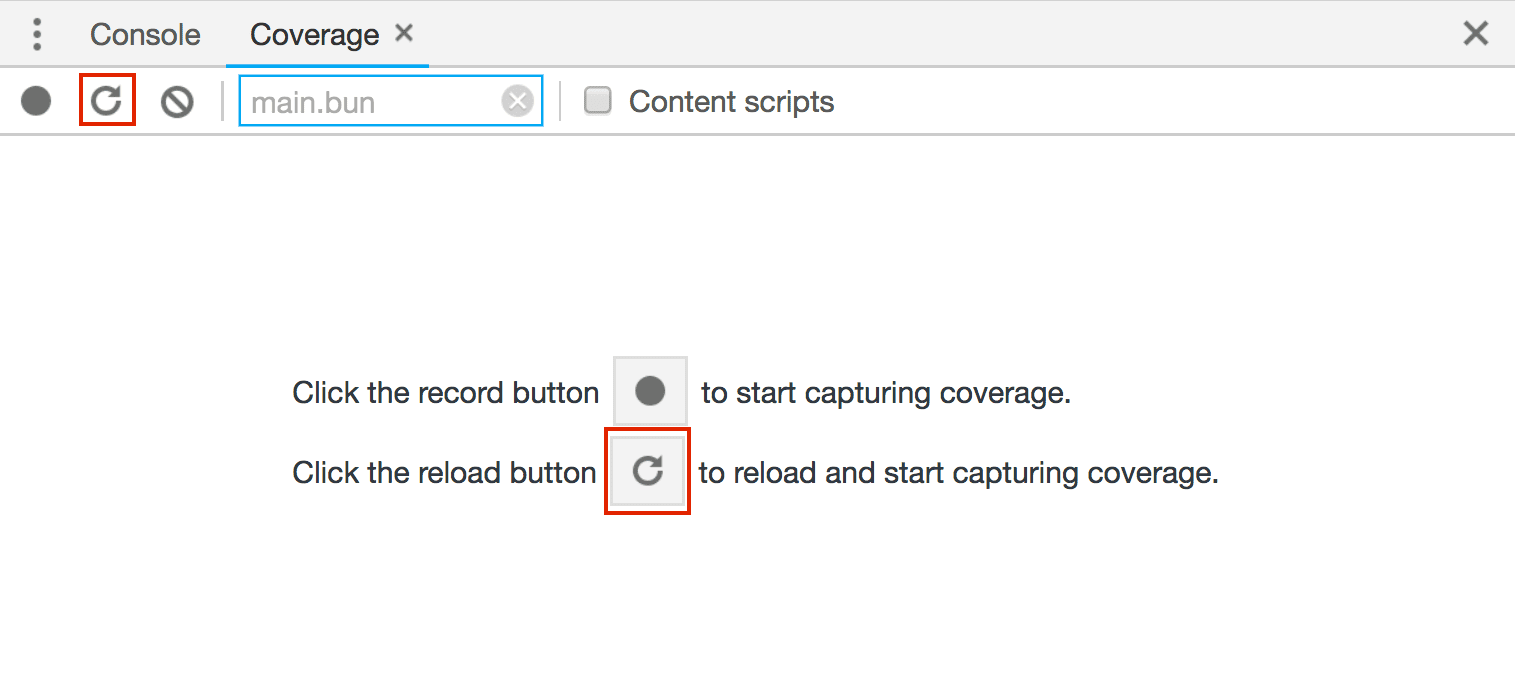1515x687 pixels.
Task: Click the highlighted reload button in the instructions
Action: pyautogui.click(x=647, y=471)
